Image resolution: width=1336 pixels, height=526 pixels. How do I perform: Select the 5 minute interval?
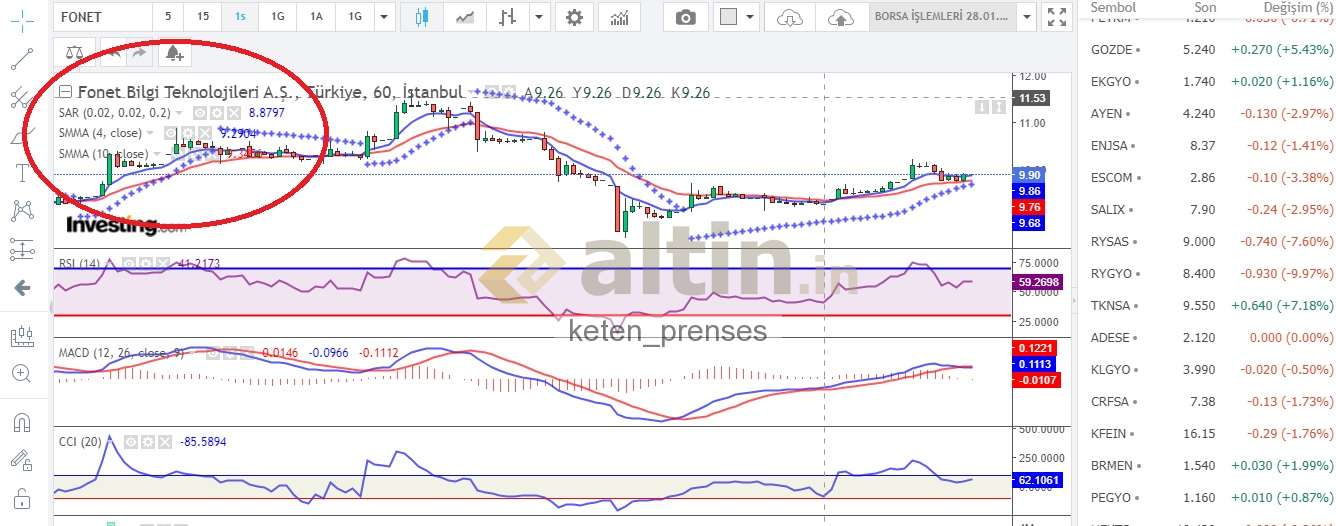[x=168, y=17]
